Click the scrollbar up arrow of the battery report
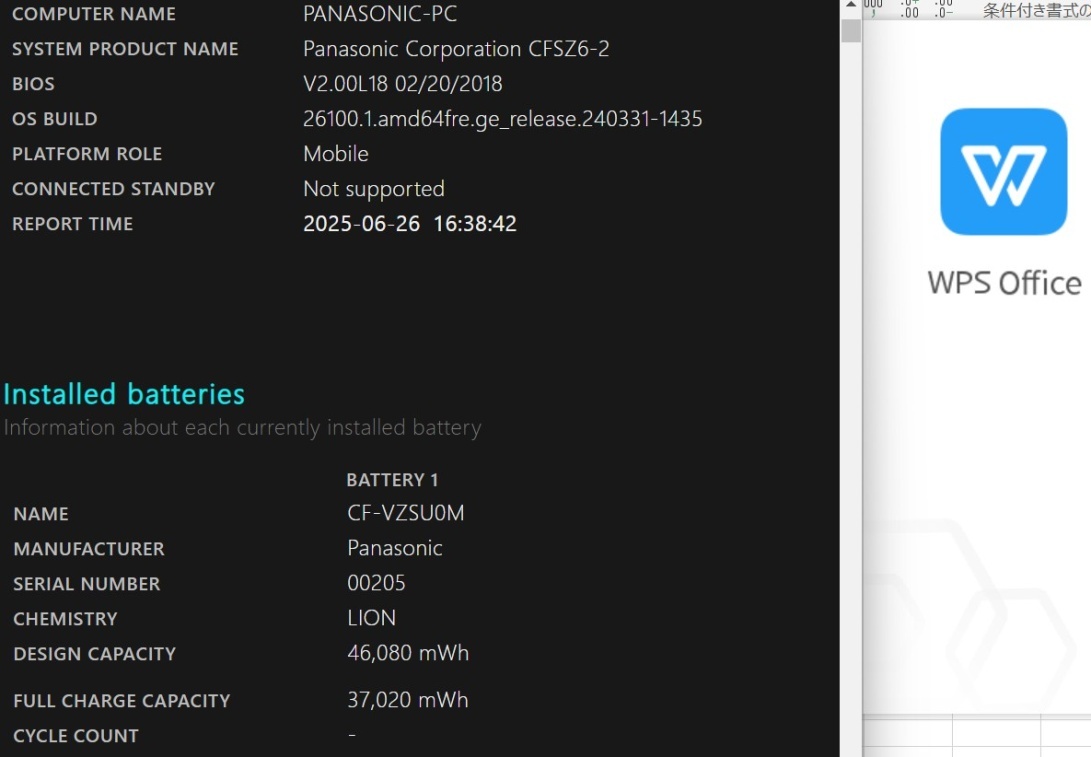 850,5
